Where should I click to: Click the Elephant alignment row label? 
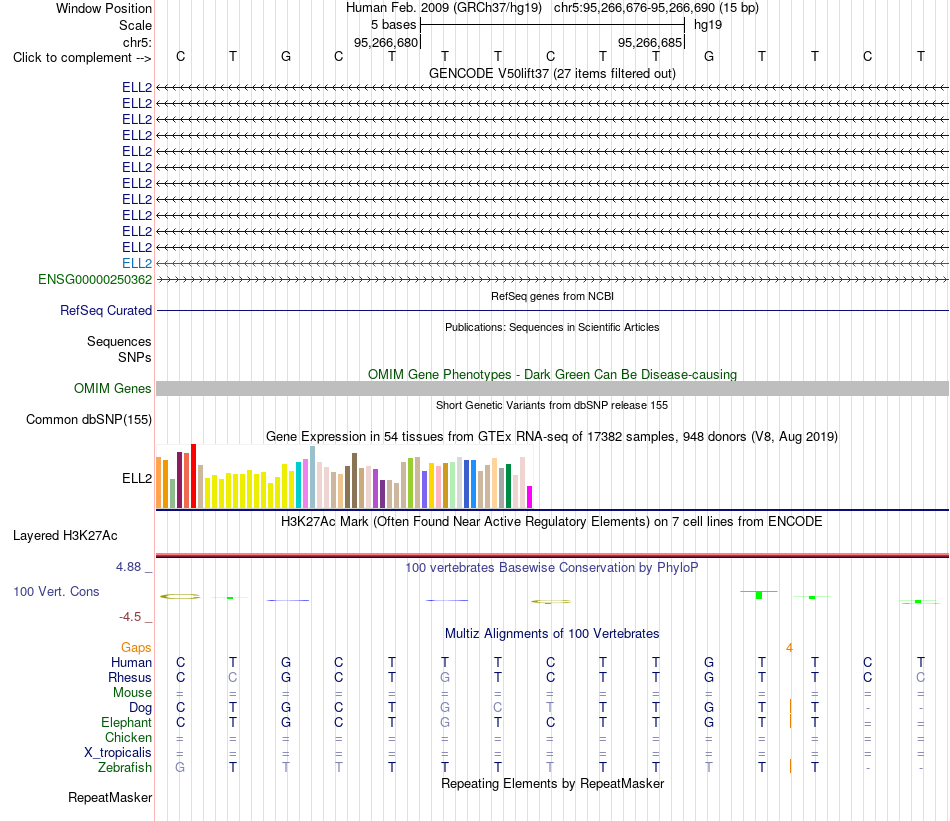point(126,722)
